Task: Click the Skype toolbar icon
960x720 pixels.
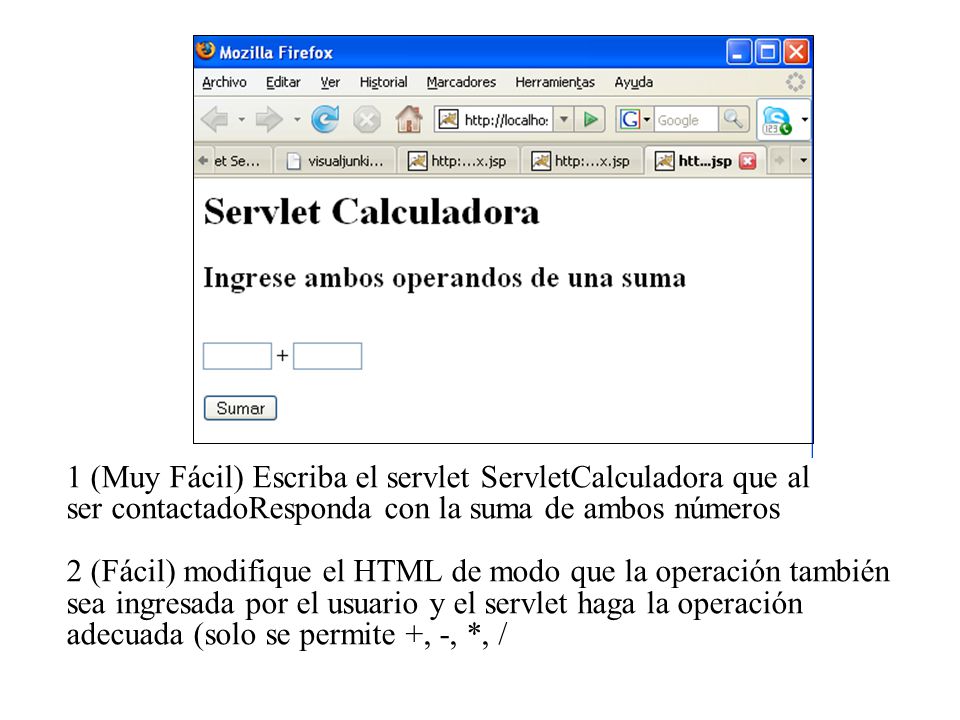Action: pos(776,120)
